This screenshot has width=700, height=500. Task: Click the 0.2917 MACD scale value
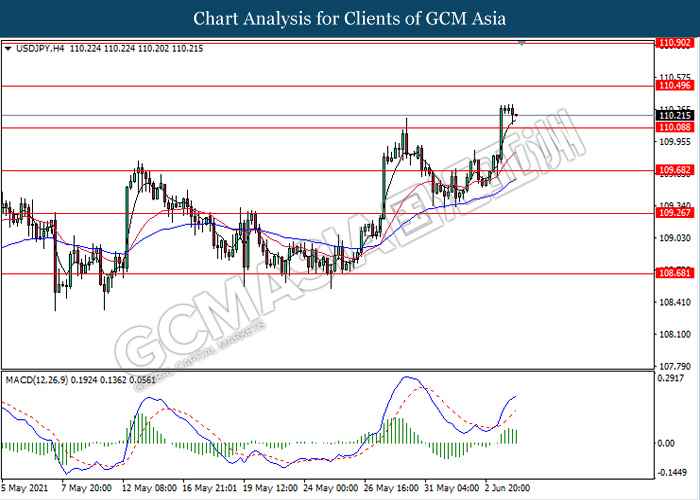671,378
